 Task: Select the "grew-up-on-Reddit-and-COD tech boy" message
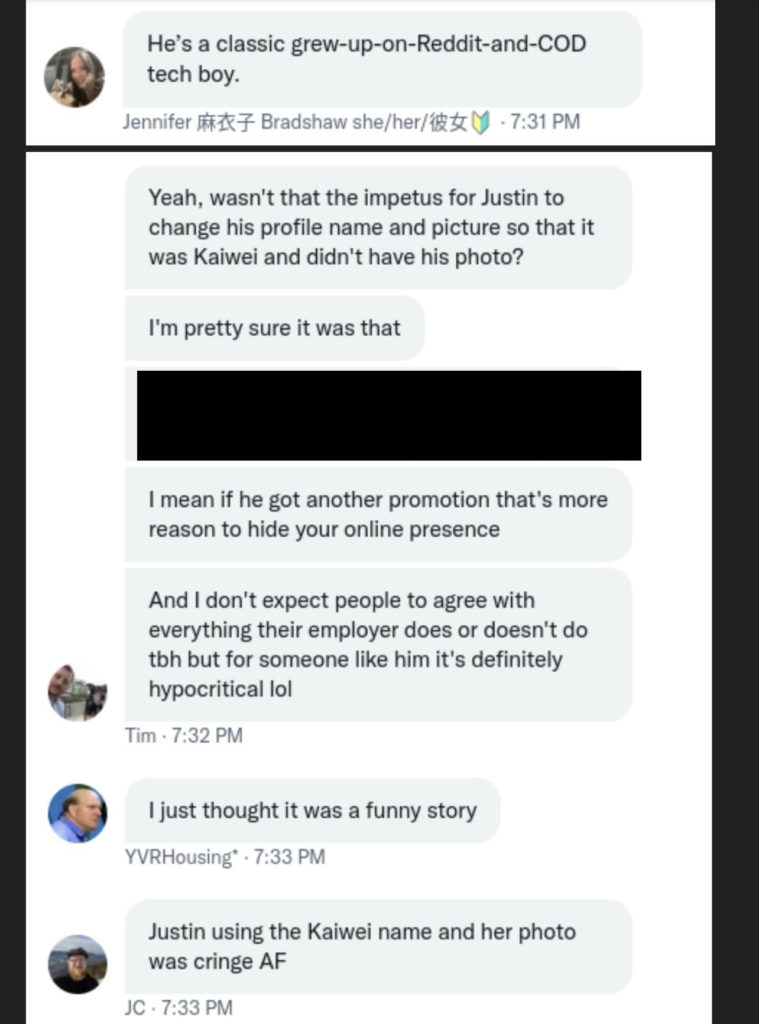(x=381, y=59)
